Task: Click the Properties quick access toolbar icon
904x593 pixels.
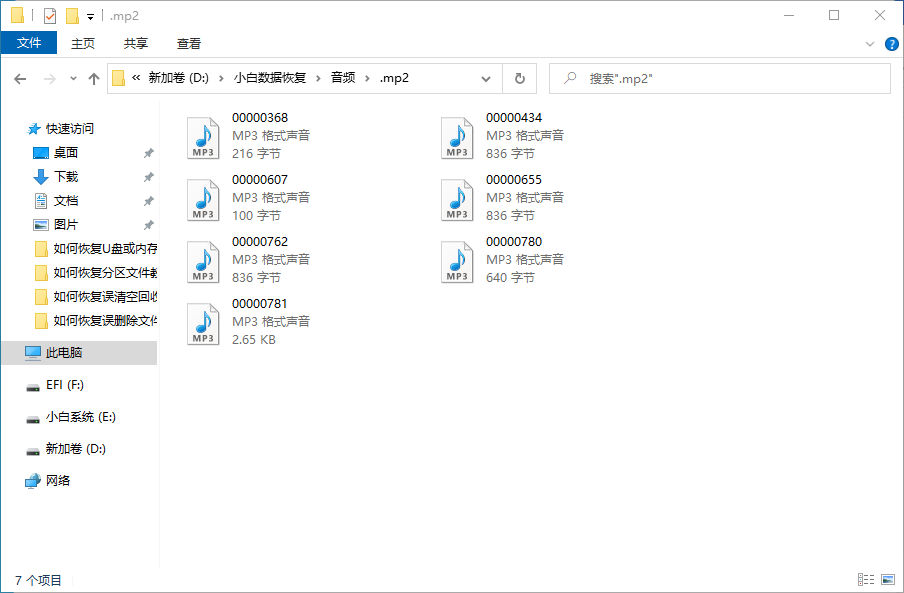Action: point(50,15)
